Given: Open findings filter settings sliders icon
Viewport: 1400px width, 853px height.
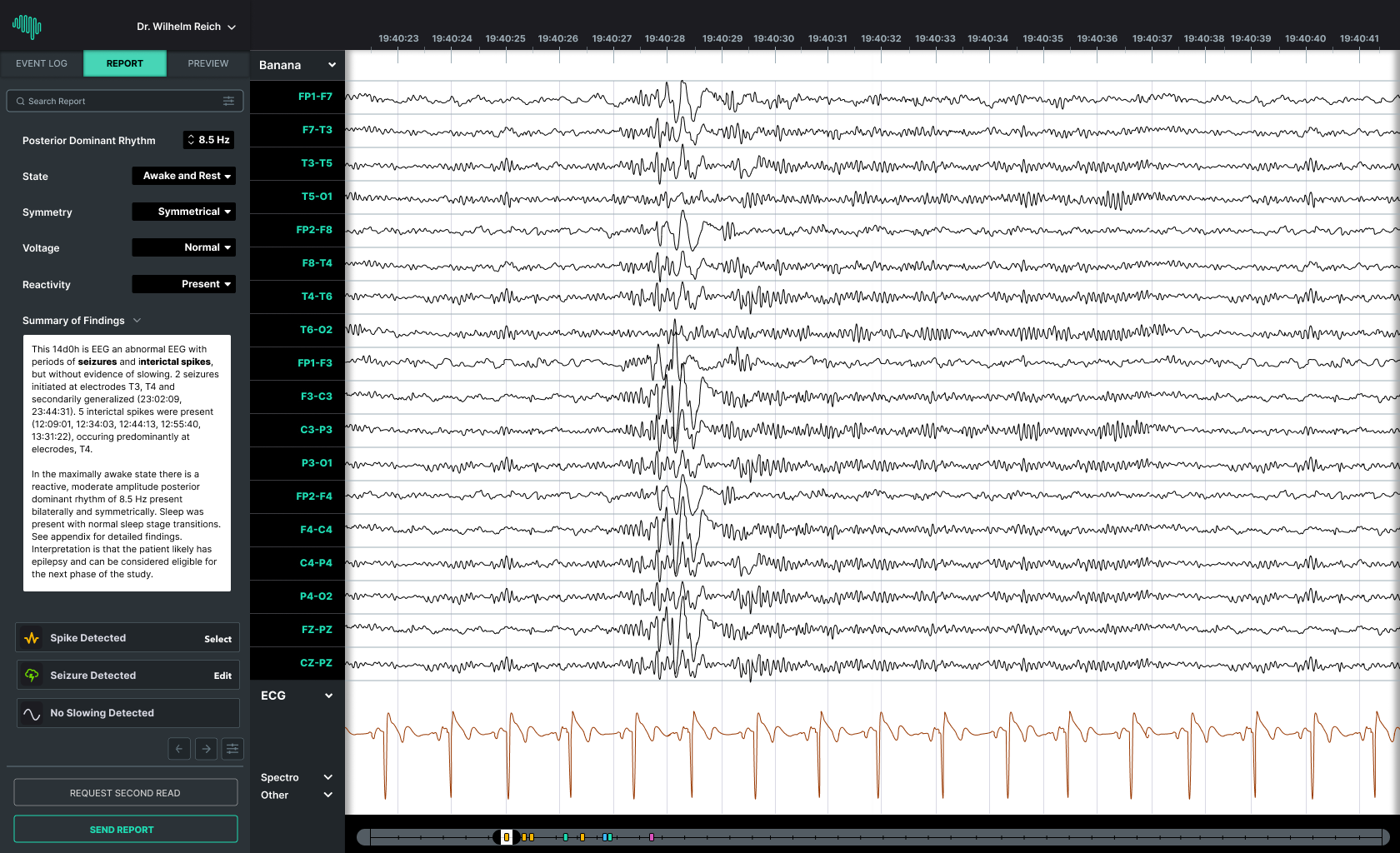Looking at the screenshot, I should 232,749.
